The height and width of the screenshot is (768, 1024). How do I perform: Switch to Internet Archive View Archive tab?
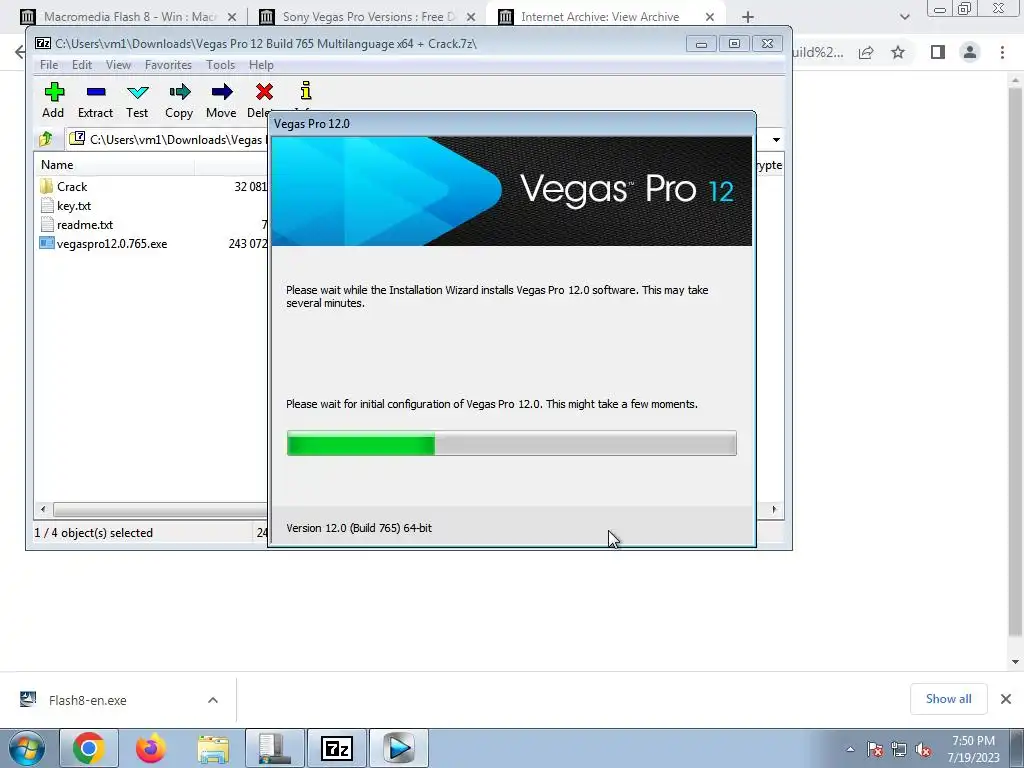pyautogui.click(x=600, y=17)
